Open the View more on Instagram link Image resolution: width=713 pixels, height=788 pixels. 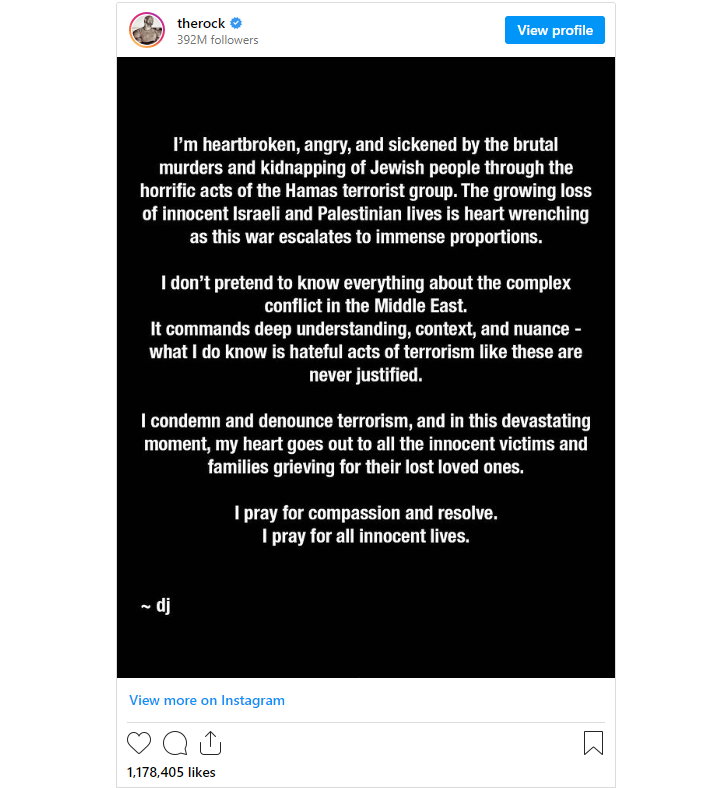click(207, 700)
